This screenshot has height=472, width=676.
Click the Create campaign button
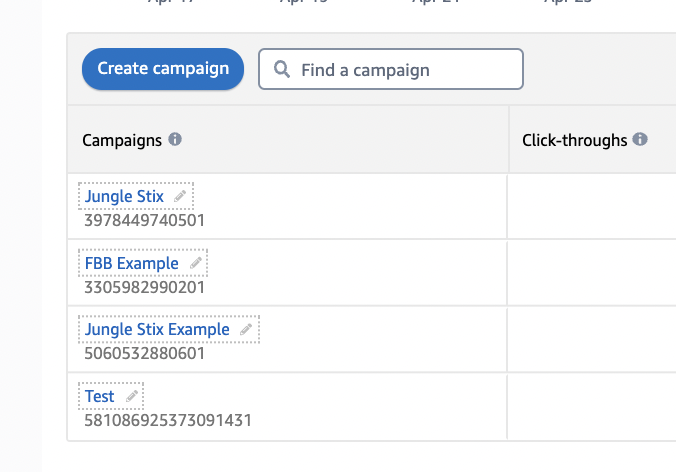163,69
